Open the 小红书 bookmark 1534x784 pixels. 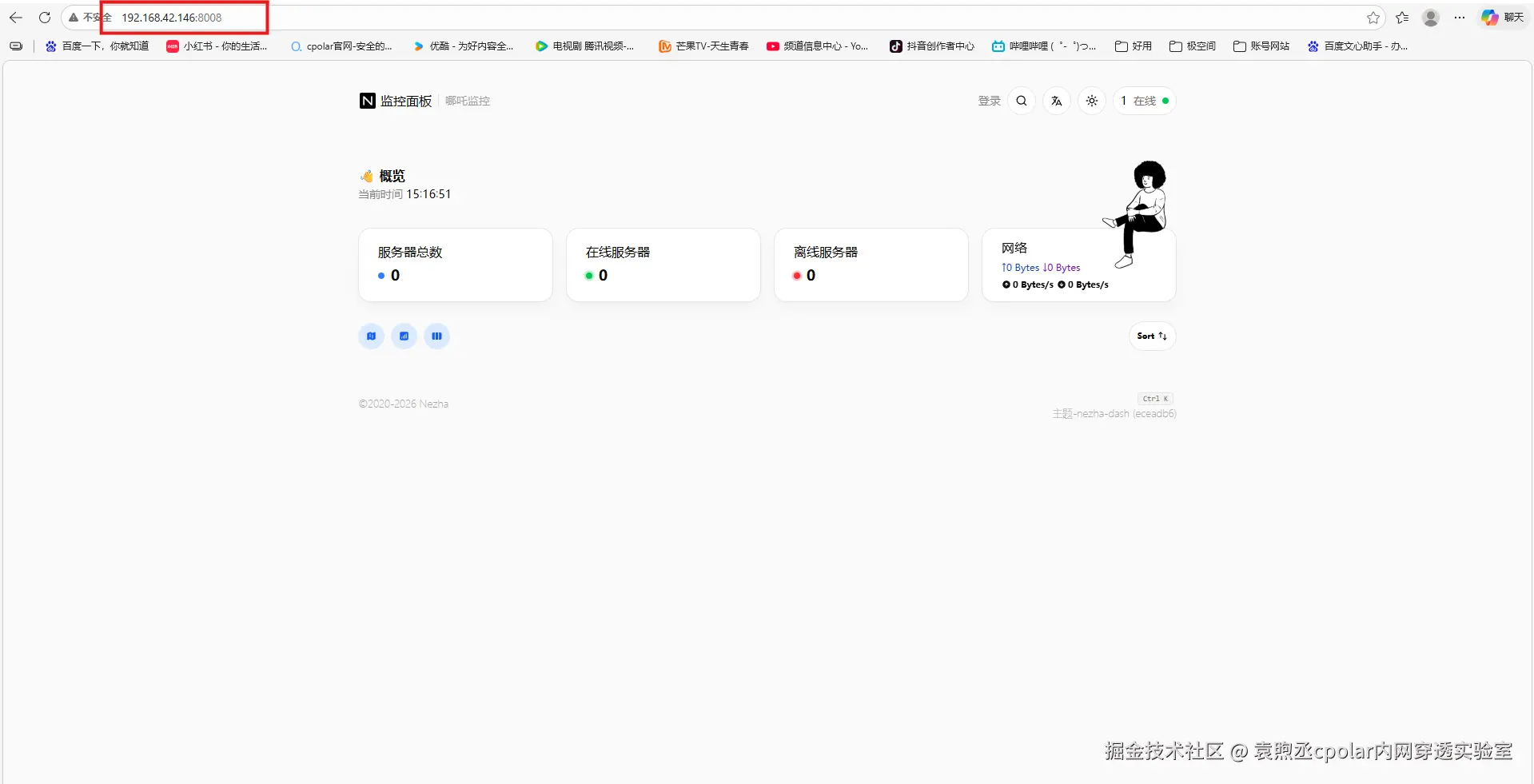[x=217, y=46]
